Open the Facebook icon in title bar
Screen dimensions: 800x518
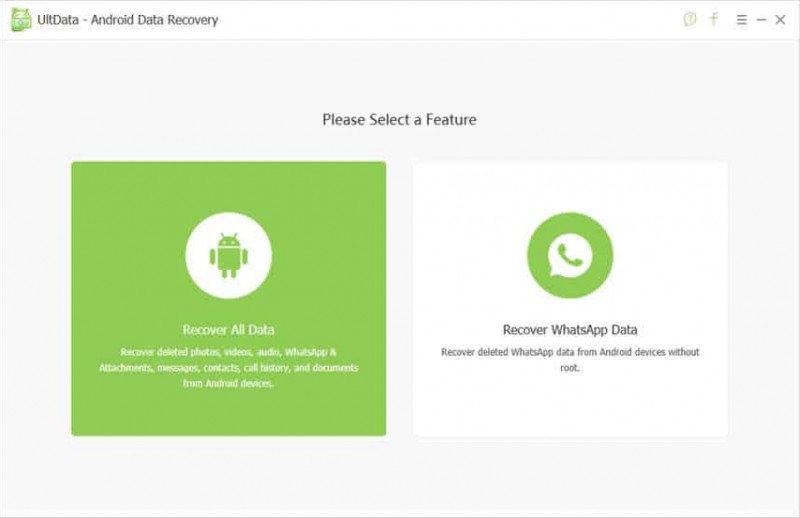(x=714, y=19)
